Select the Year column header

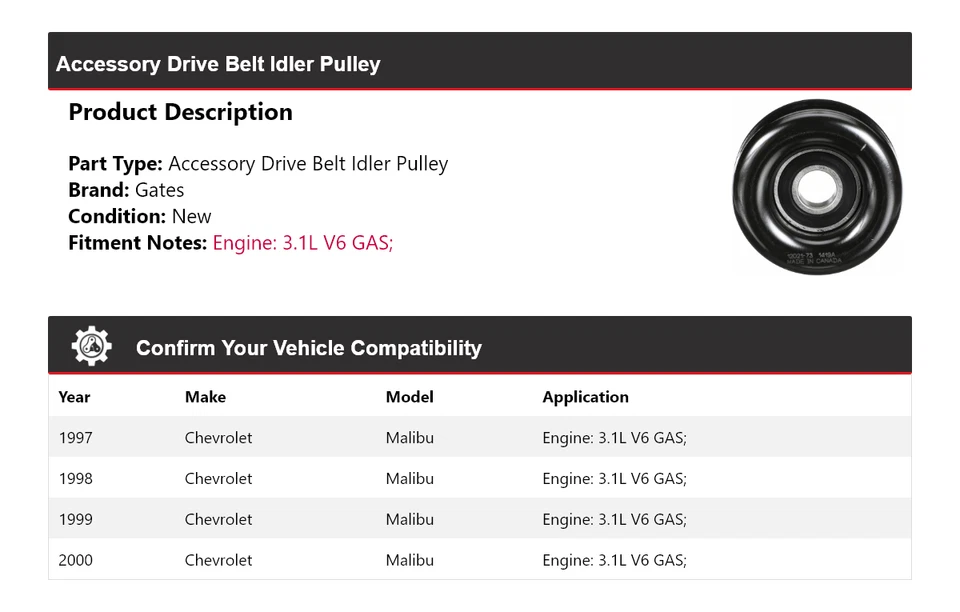[x=74, y=397]
